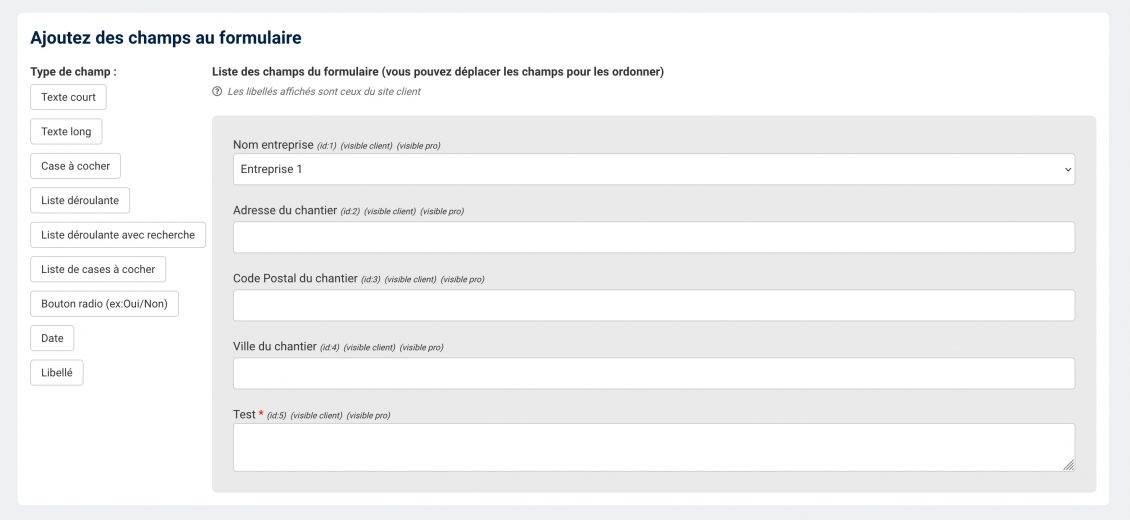This screenshot has width=1130, height=520.
Task: Add a Date field
Action: coord(52,338)
